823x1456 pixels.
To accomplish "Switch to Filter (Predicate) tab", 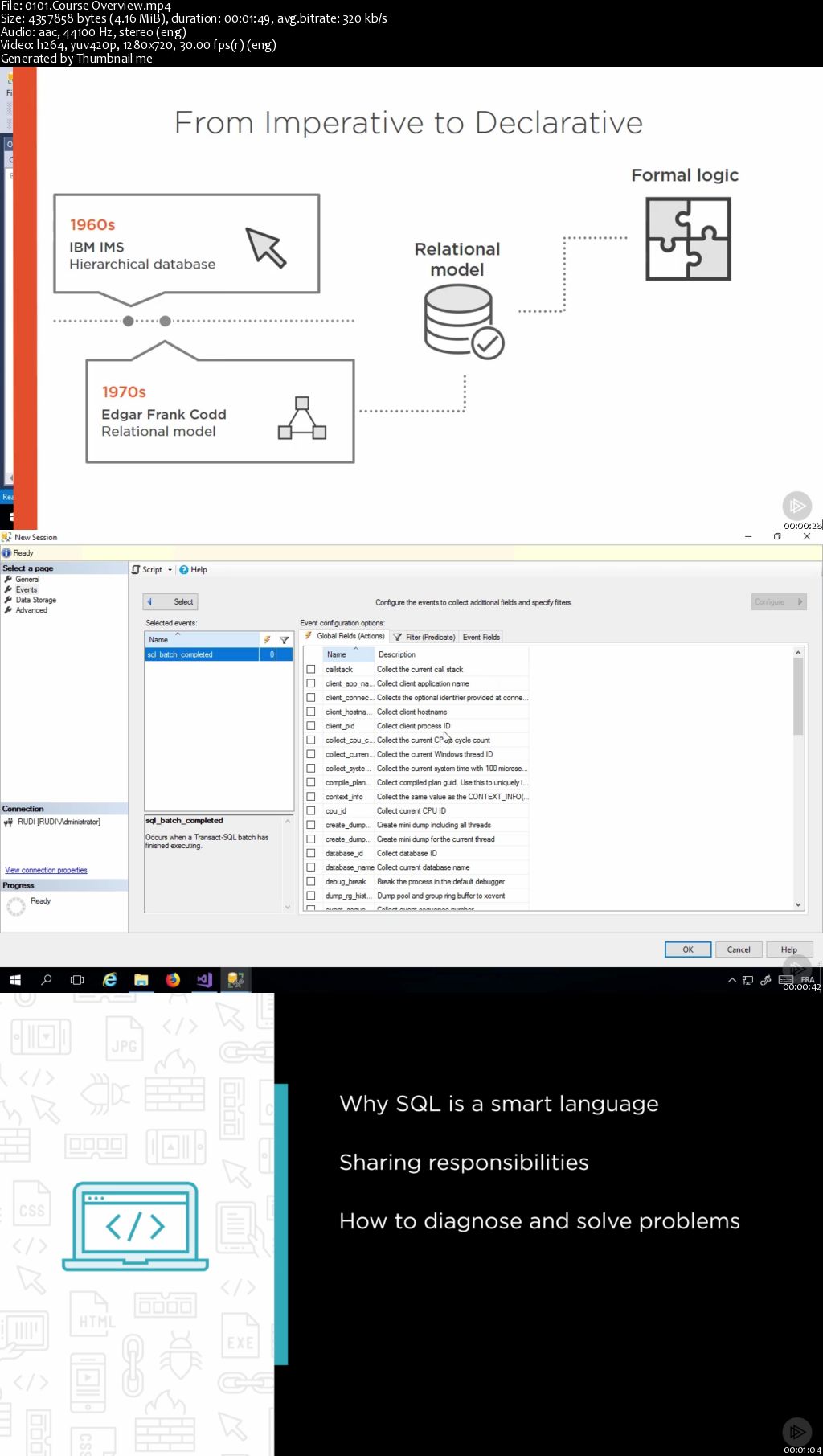I will [x=424, y=637].
